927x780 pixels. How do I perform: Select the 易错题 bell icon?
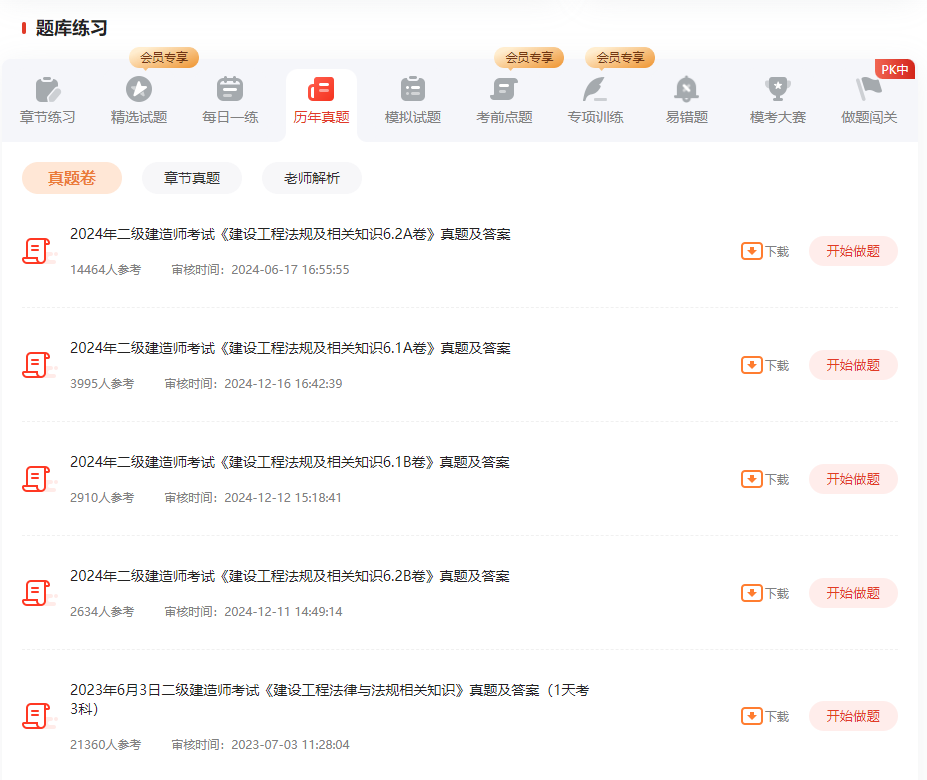click(x=686, y=89)
